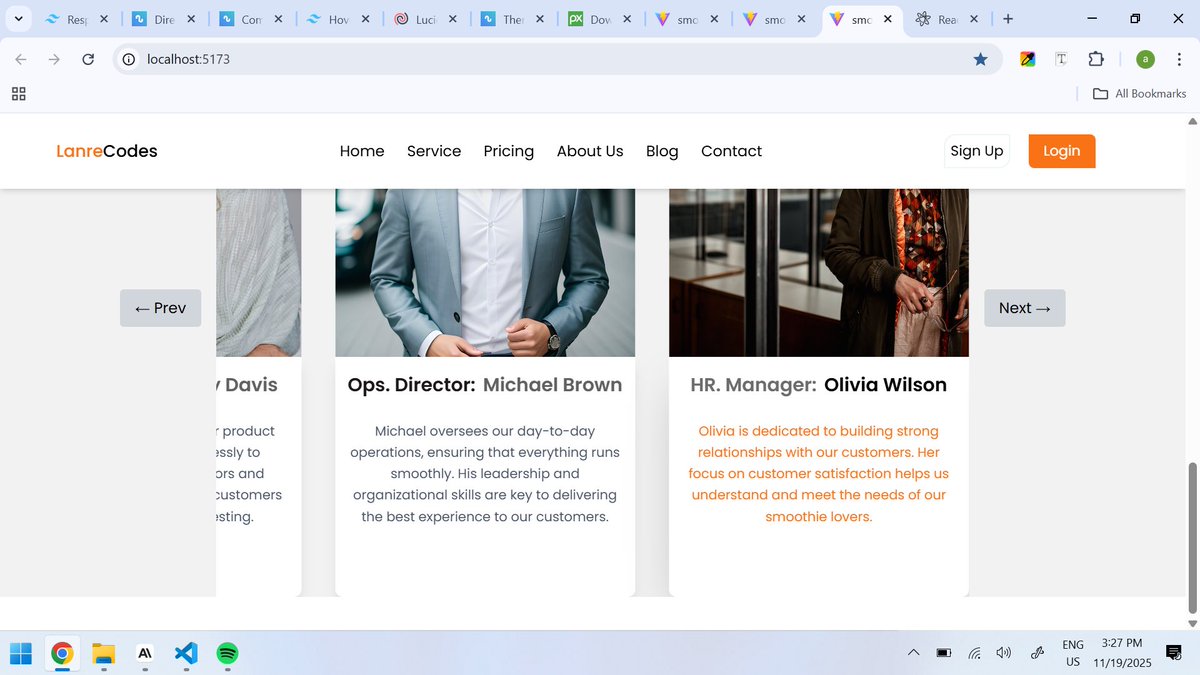Click Olivia Wilson's photo
1200x675 pixels.
[819, 272]
